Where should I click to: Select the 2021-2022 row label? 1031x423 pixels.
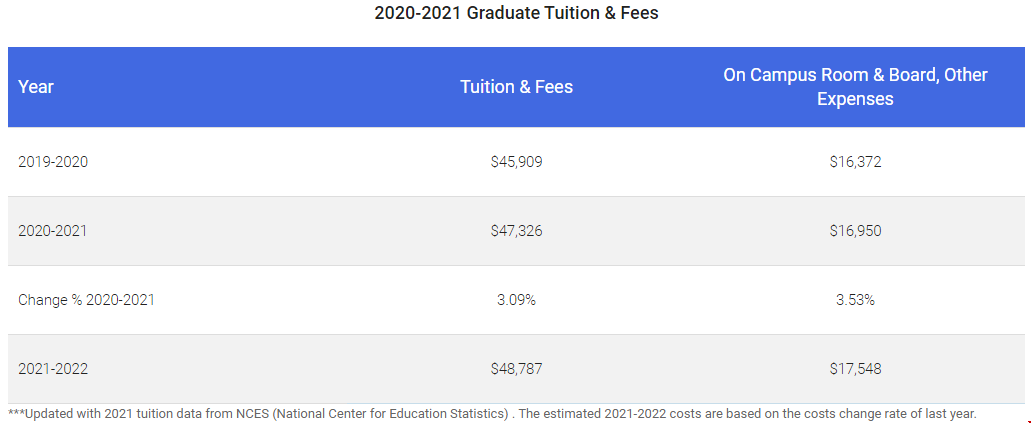pyautogui.click(x=53, y=369)
